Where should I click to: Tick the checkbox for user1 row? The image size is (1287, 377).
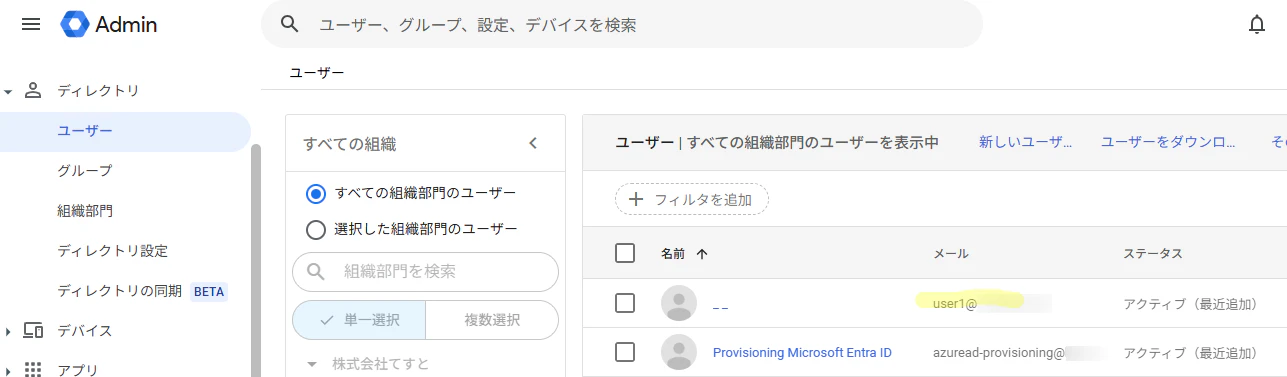(625, 303)
